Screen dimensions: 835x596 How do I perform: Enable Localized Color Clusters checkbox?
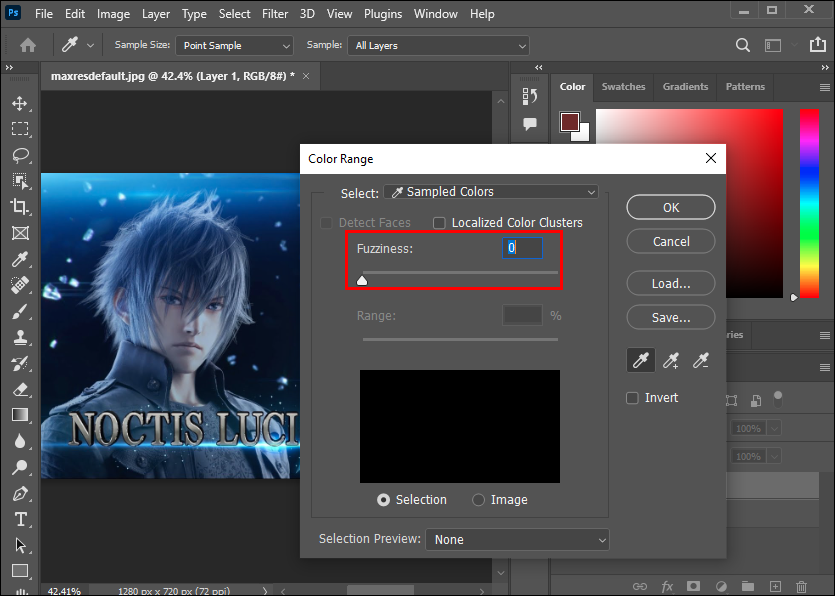(x=439, y=223)
